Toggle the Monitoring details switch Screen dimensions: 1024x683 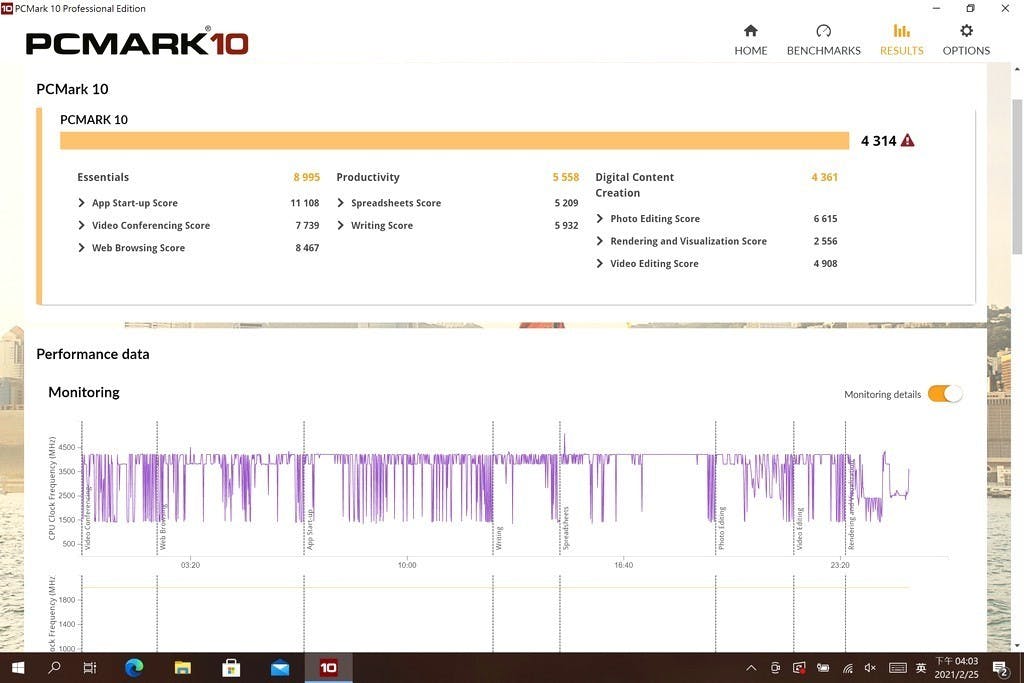coord(945,394)
